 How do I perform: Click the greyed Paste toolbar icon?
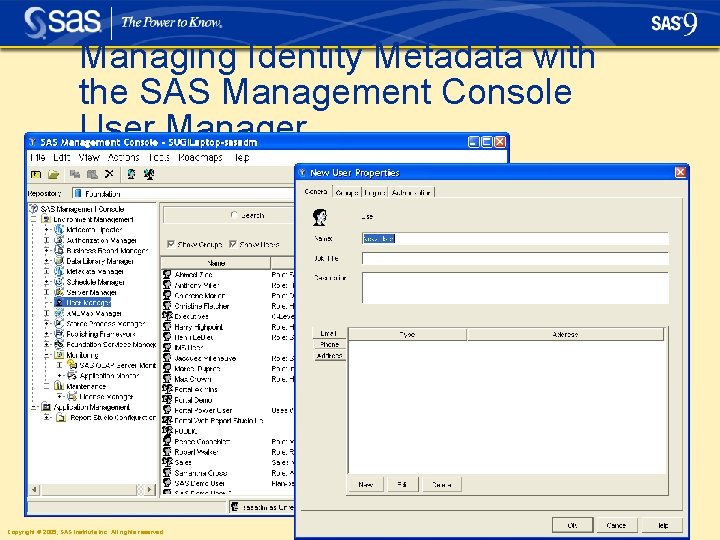(x=92, y=174)
